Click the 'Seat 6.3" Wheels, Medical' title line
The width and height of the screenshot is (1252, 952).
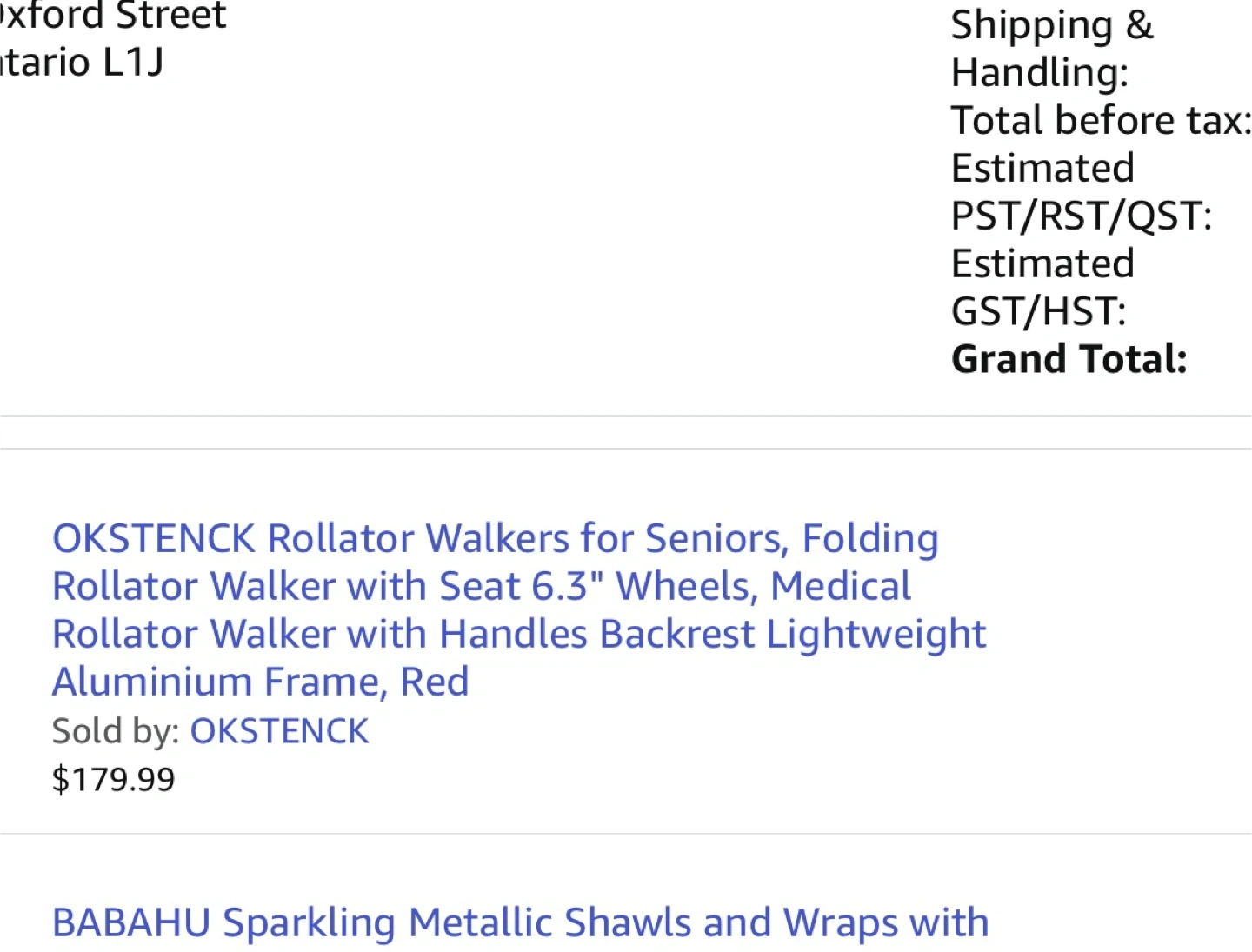pyautogui.click(x=676, y=586)
